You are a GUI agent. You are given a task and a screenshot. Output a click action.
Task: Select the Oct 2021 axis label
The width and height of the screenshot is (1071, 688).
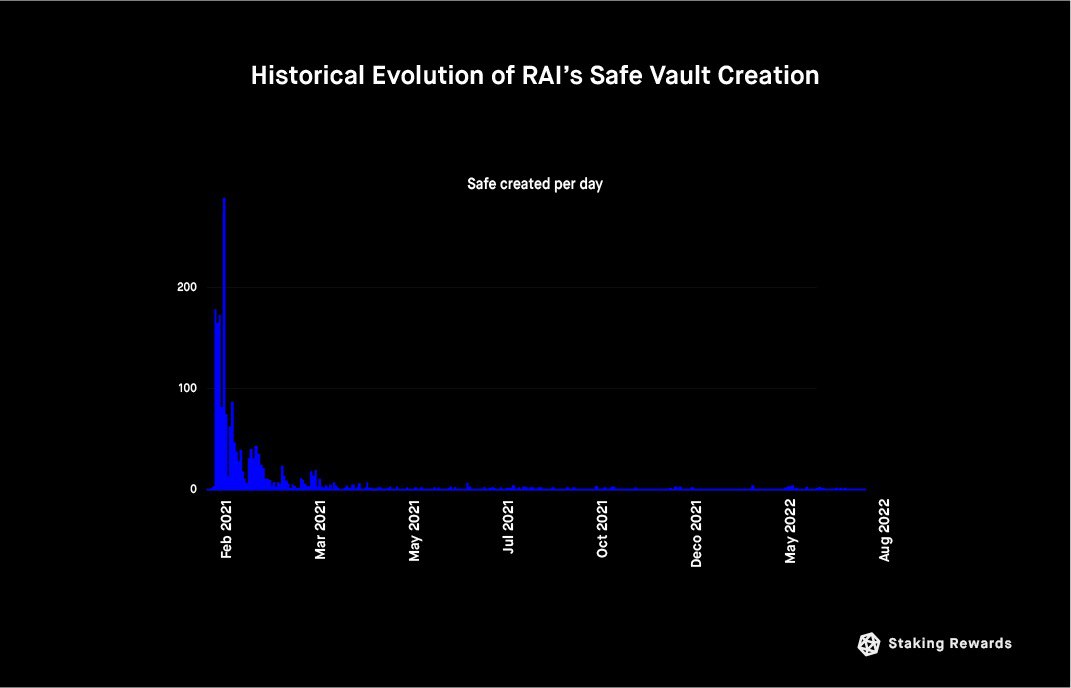[602, 529]
